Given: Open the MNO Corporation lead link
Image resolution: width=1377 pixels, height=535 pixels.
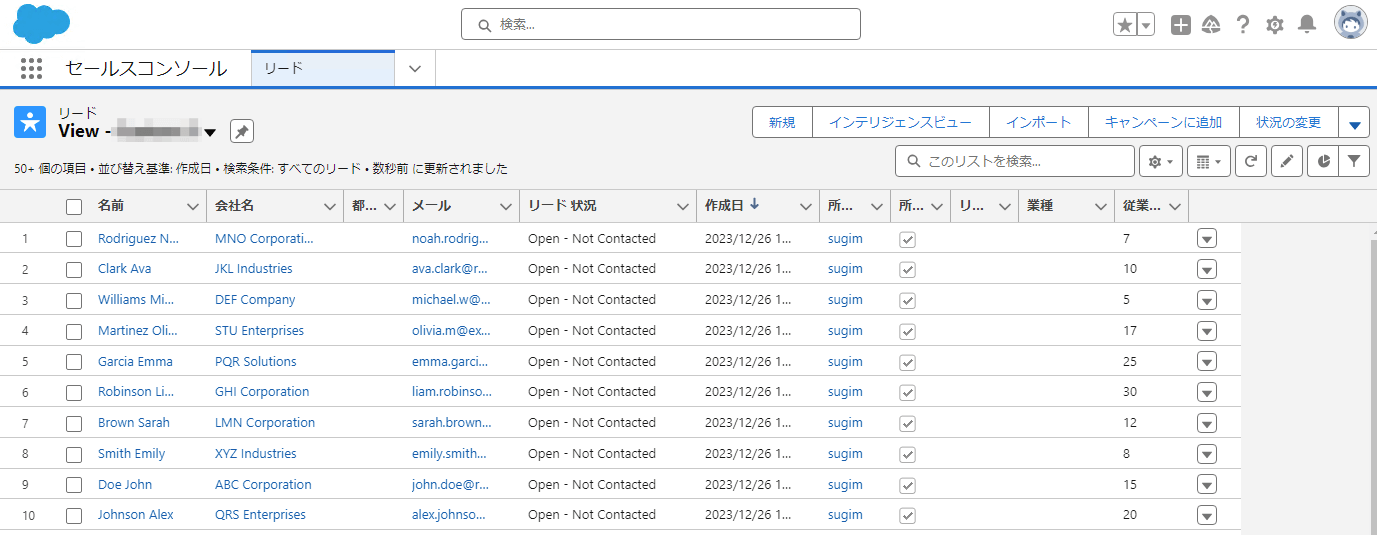Looking at the screenshot, I should point(263,239).
